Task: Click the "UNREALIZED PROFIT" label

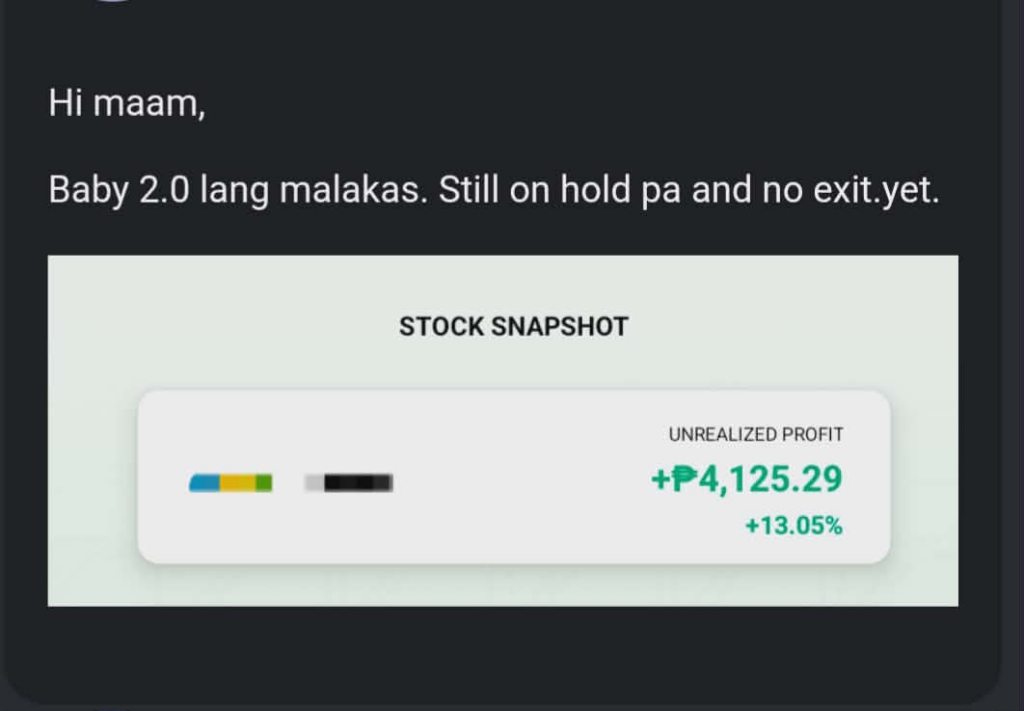Action: point(756,435)
